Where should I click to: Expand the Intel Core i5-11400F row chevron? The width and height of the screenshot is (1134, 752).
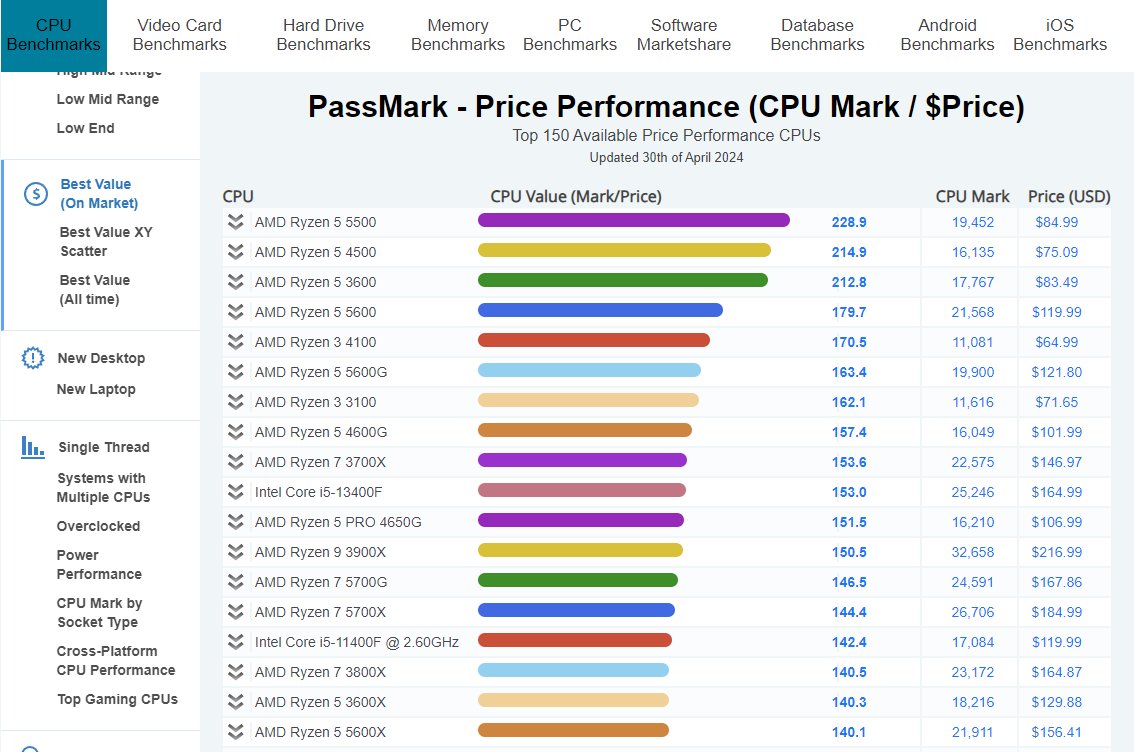(x=235, y=642)
